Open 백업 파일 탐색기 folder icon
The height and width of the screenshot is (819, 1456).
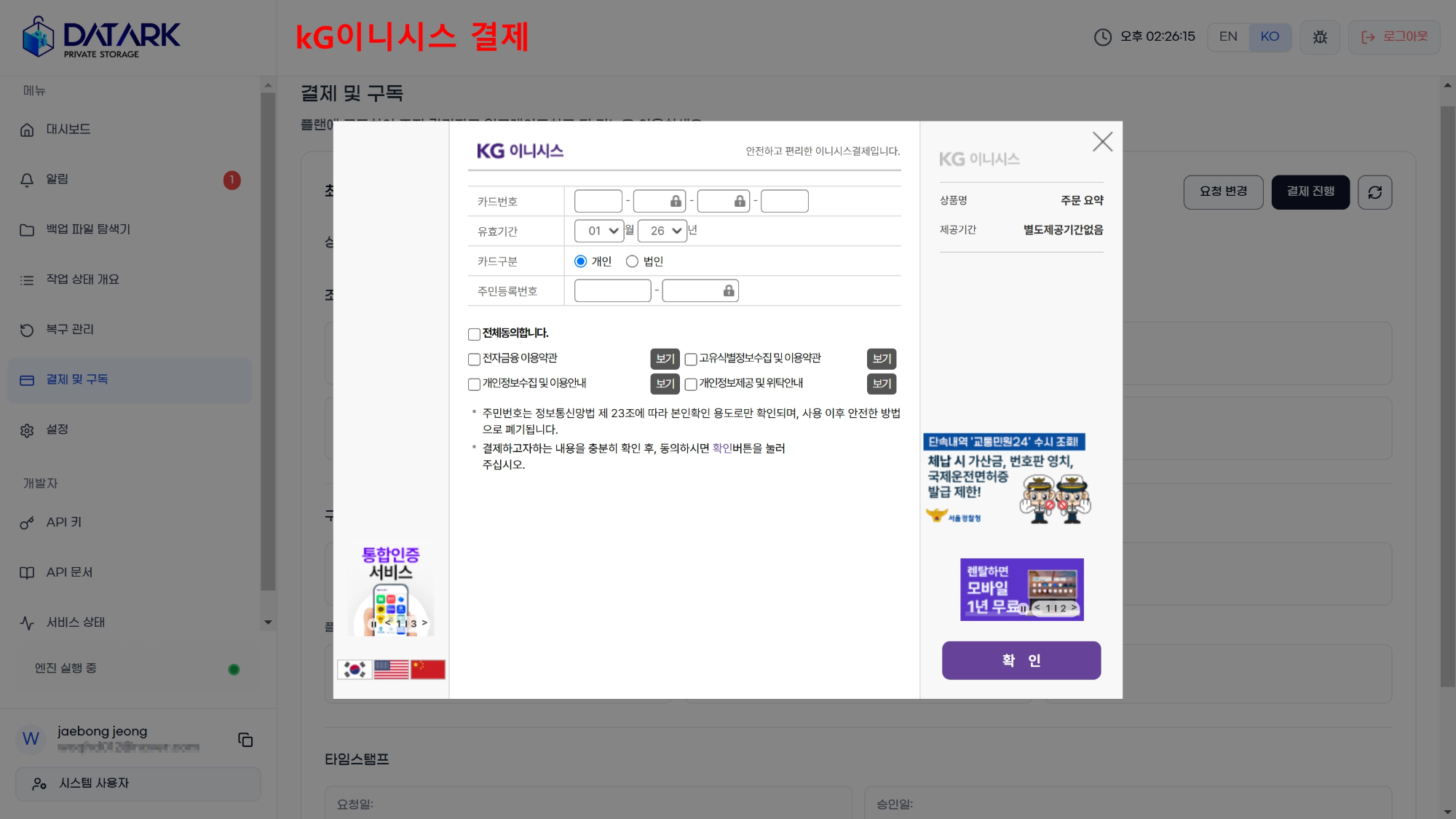27,230
